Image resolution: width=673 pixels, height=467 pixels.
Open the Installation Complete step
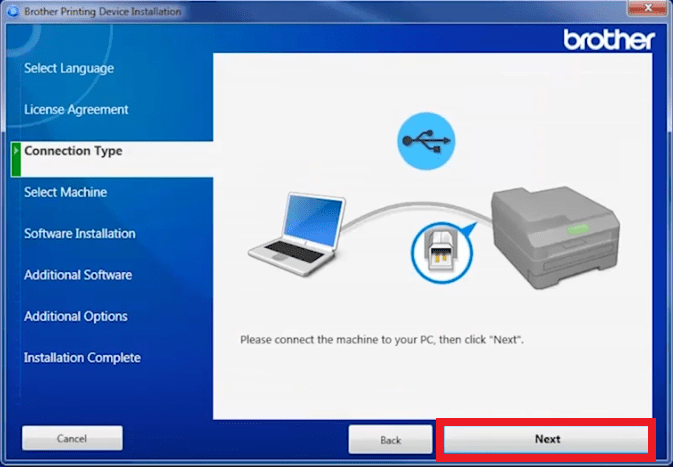[82, 358]
